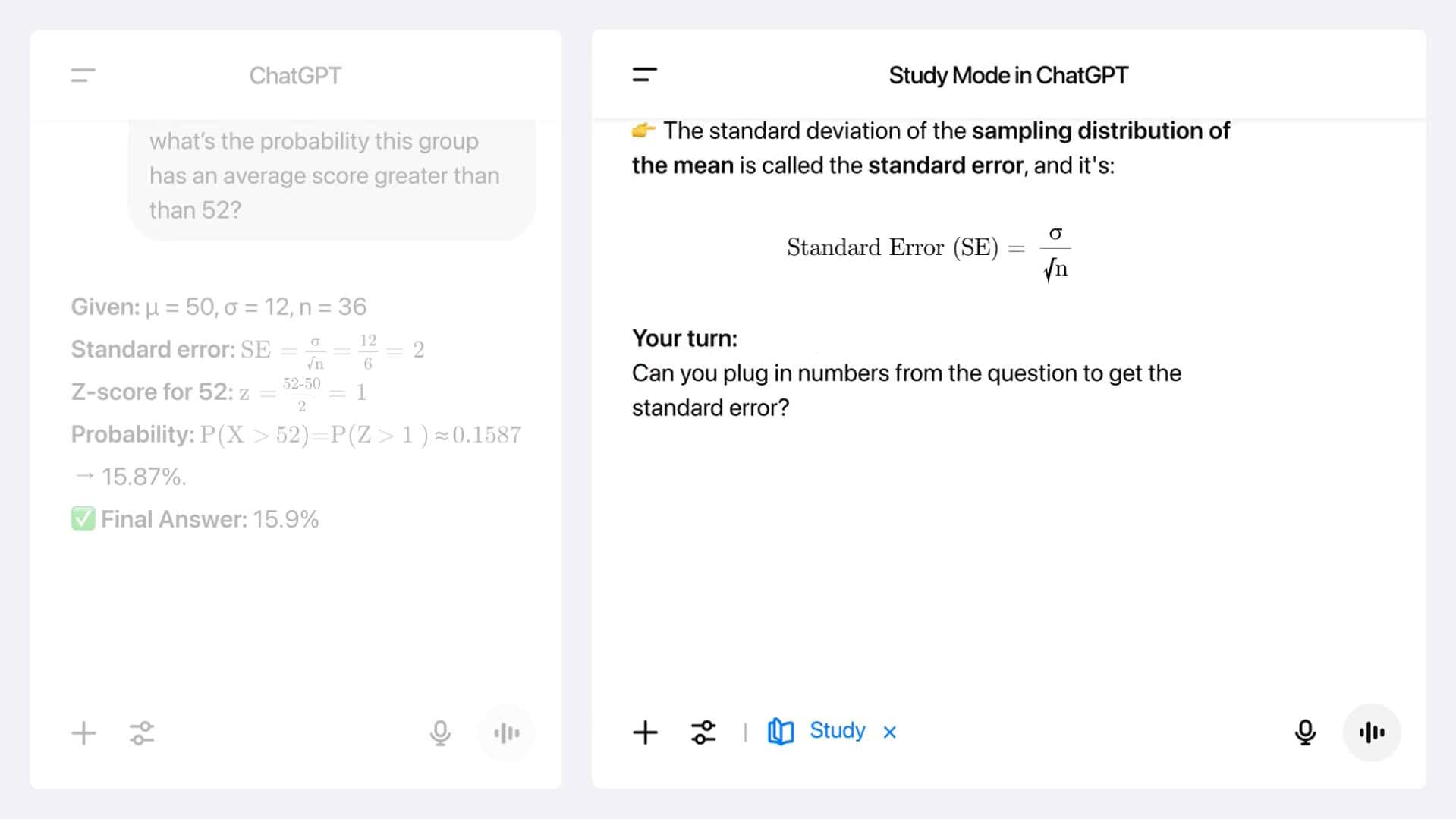Screen dimensions: 1456x819
Task: Start voice mode in the Study Mode panel
Action: pyautogui.click(x=1371, y=732)
